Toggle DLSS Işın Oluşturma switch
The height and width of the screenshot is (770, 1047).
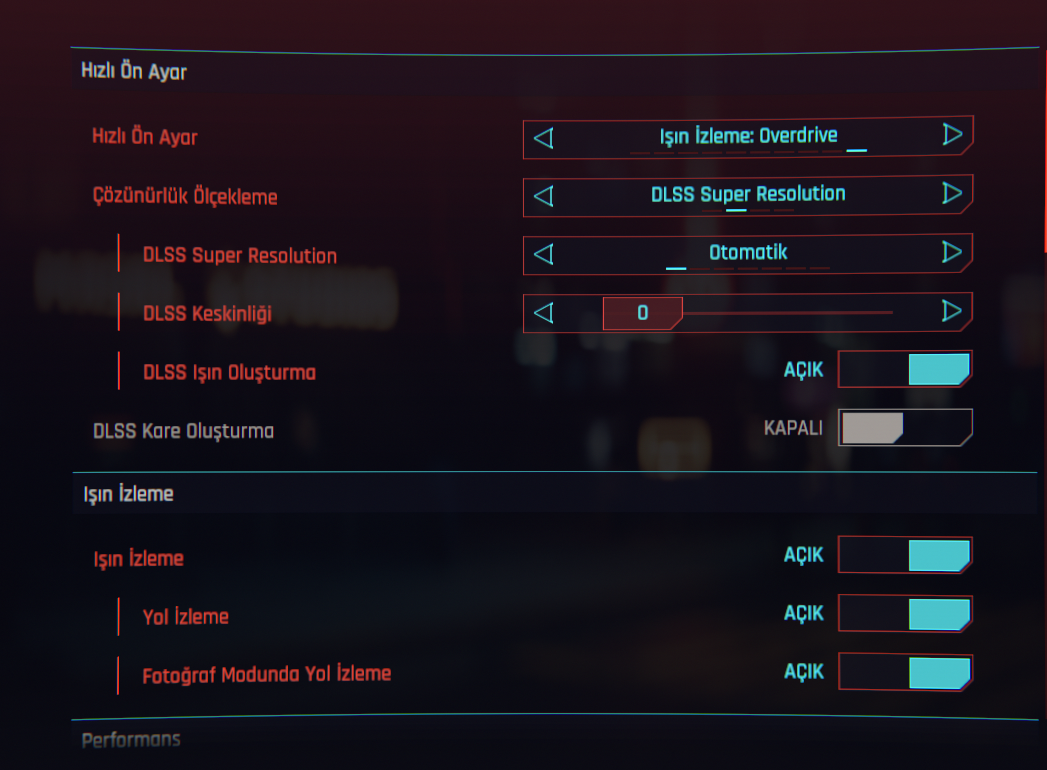point(905,370)
